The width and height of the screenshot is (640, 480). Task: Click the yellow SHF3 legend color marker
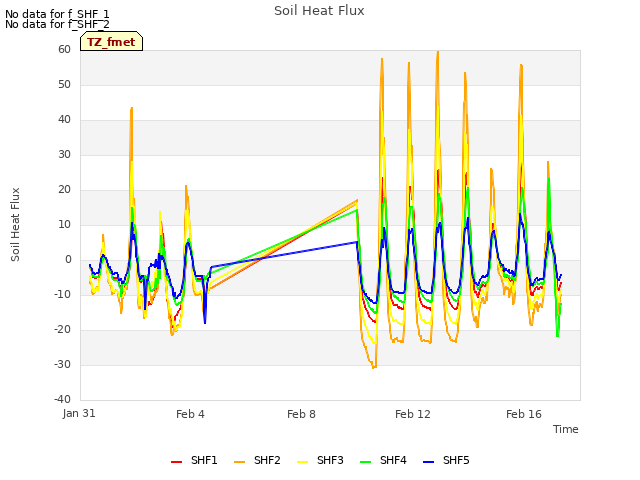pos(302,462)
